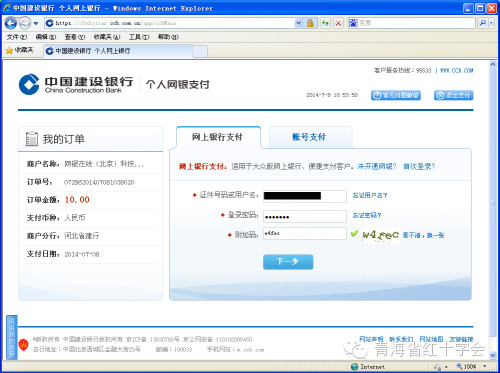Open the 文件(F) menu

17,37
